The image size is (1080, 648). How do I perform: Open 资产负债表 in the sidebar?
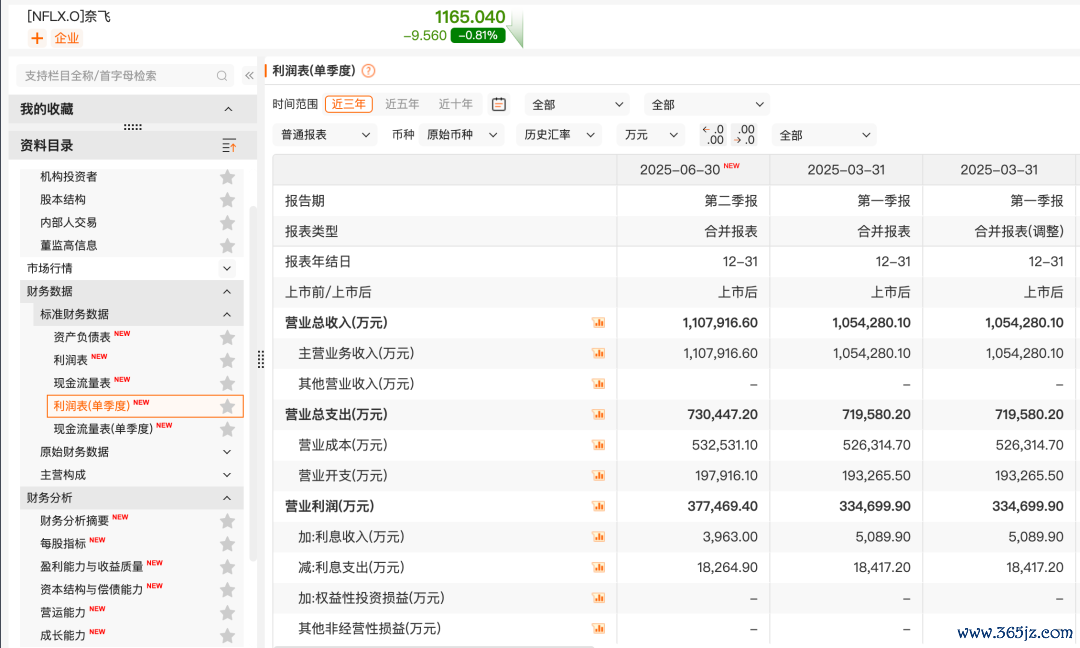click(82, 337)
